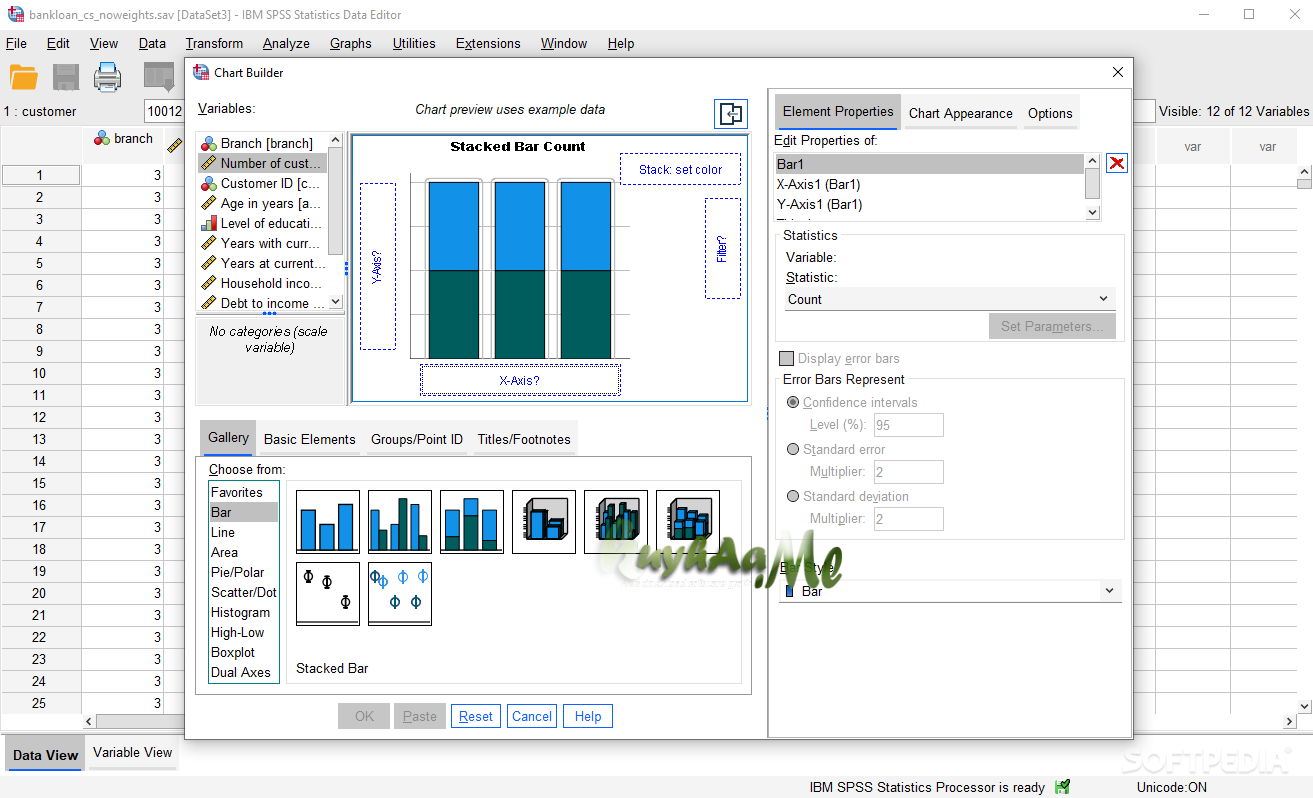1313x798 pixels.
Task: Switch to Options tab
Action: [1050, 113]
